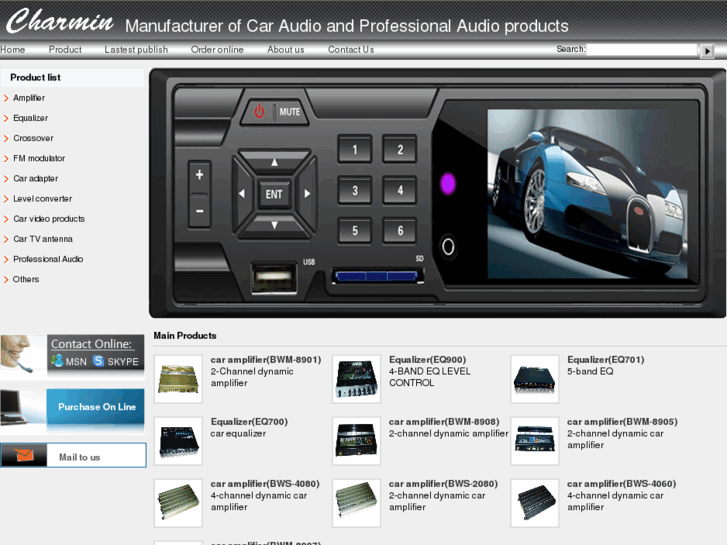This screenshot has width=727, height=545.
Task: Open Equalizer(EQ701) title link
Action: click(x=606, y=359)
